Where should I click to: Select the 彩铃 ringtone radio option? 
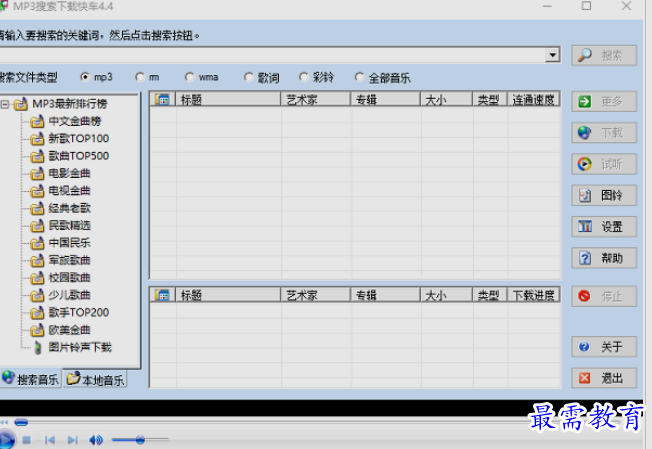(x=304, y=77)
